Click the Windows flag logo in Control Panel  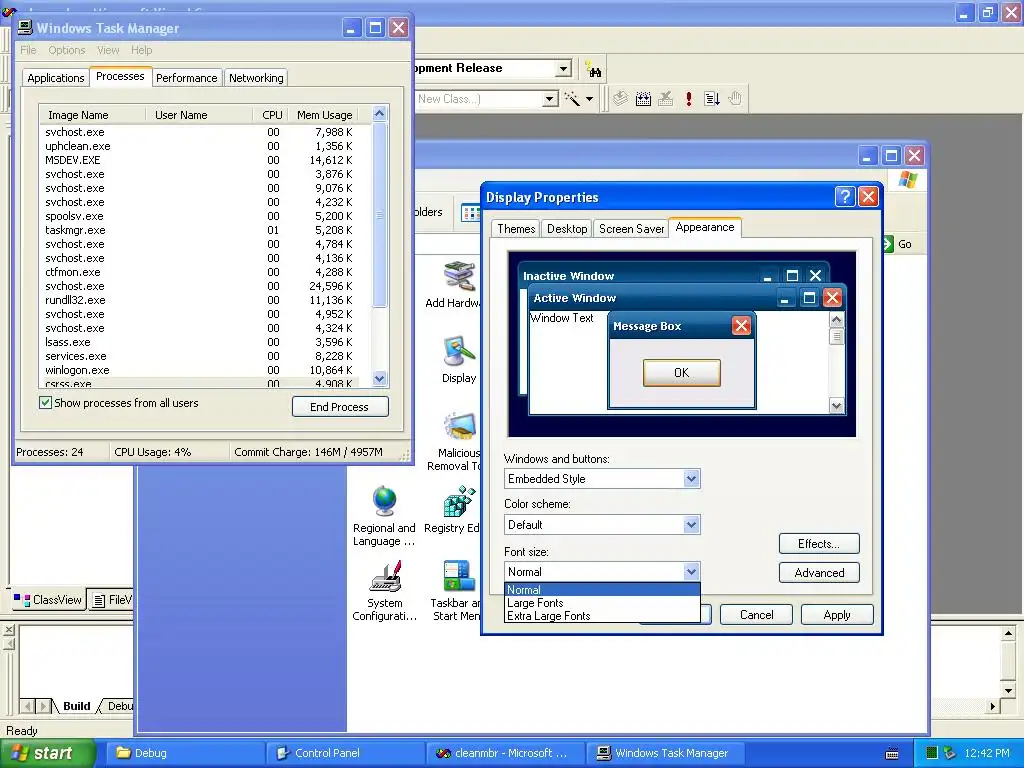(x=908, y=179)
